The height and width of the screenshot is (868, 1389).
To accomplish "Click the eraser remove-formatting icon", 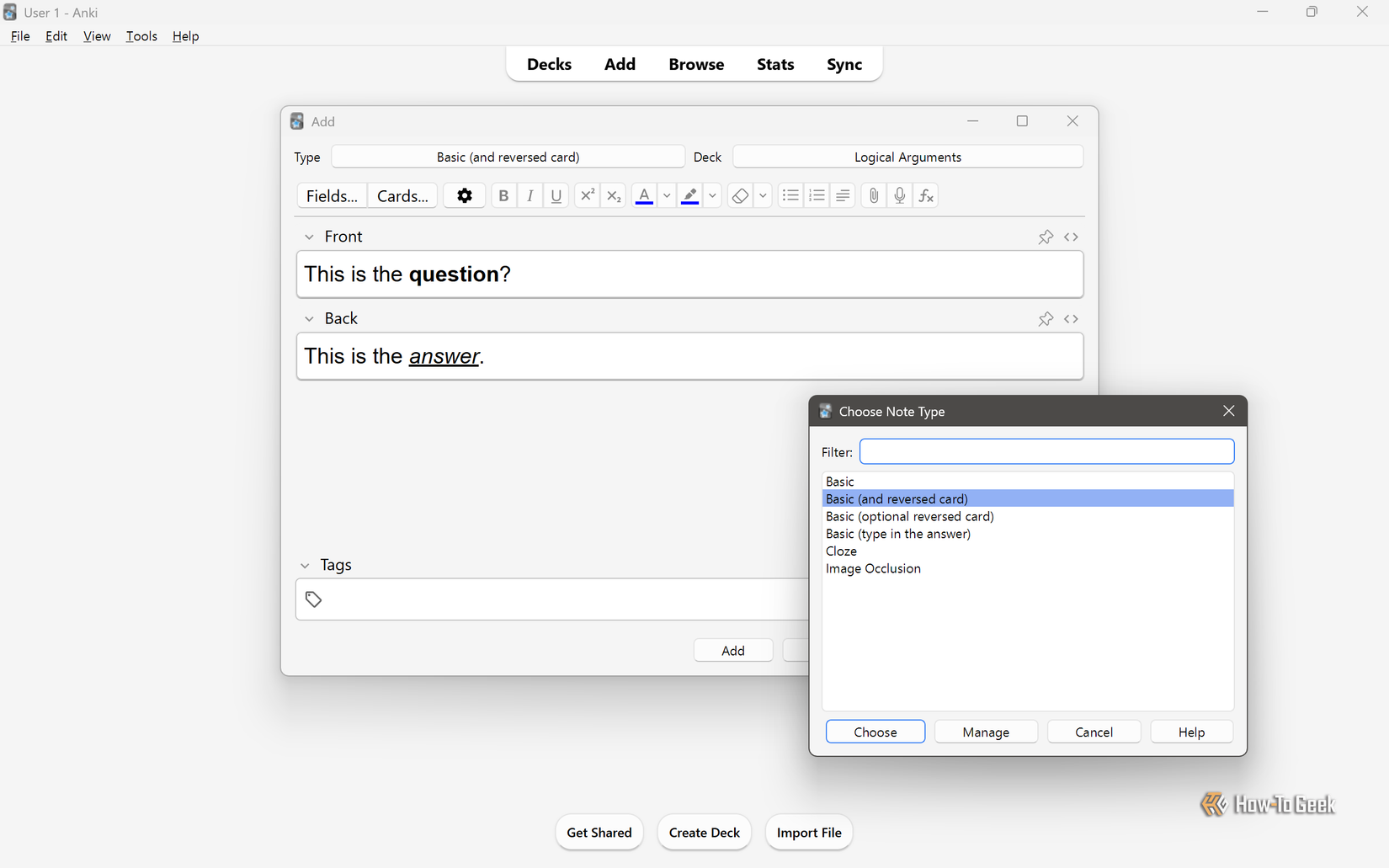I will [740, 195].
